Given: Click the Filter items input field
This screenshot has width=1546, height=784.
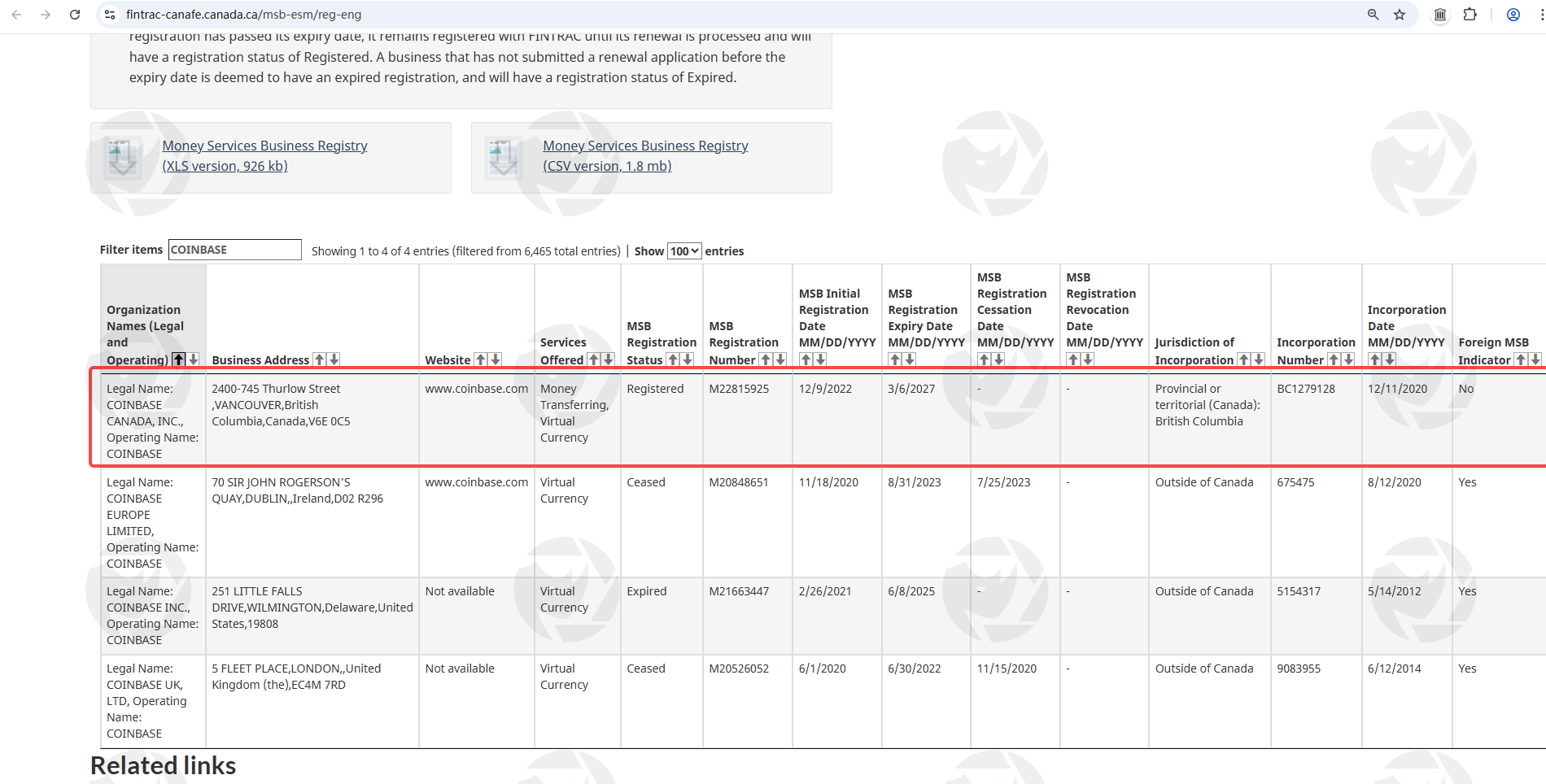Looking at the screenshot, I should [234, 250].
